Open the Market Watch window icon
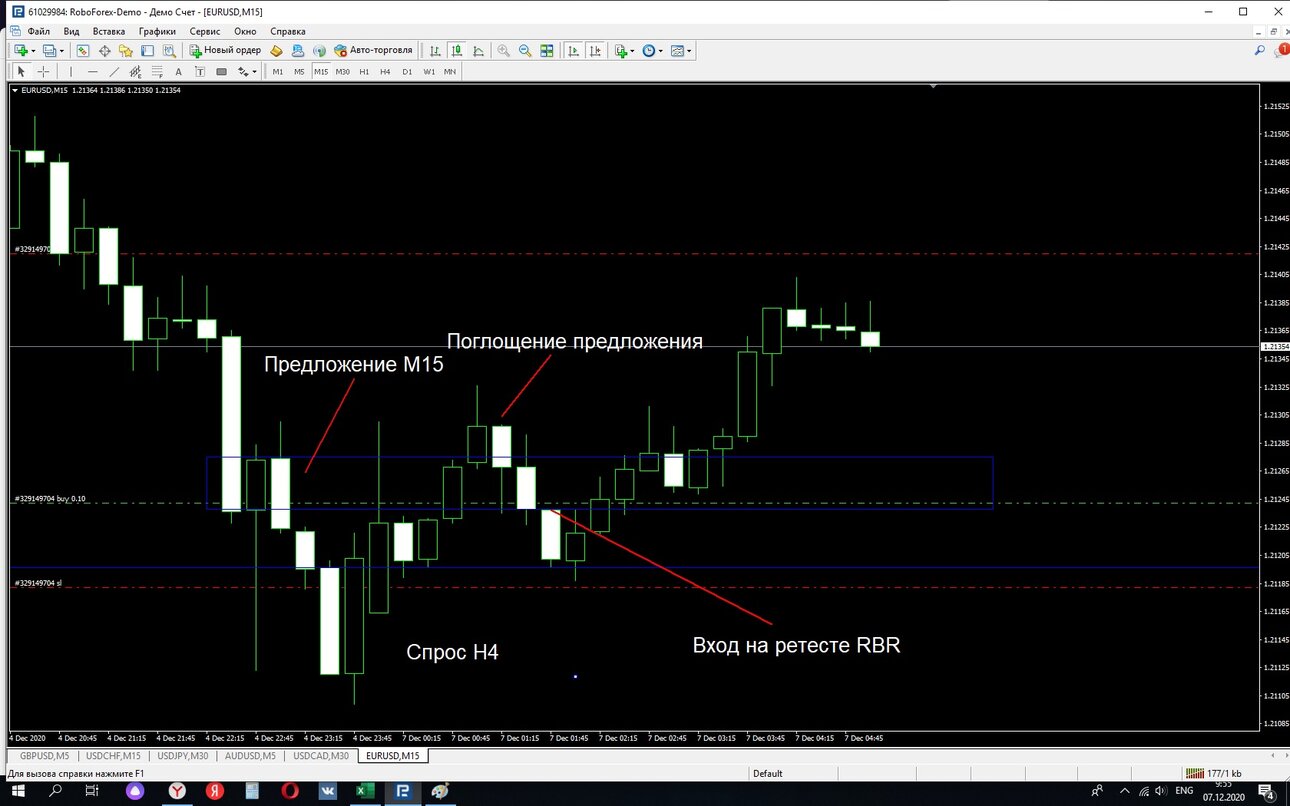Viewport: 1290px width, 806px height. (83, 50)
